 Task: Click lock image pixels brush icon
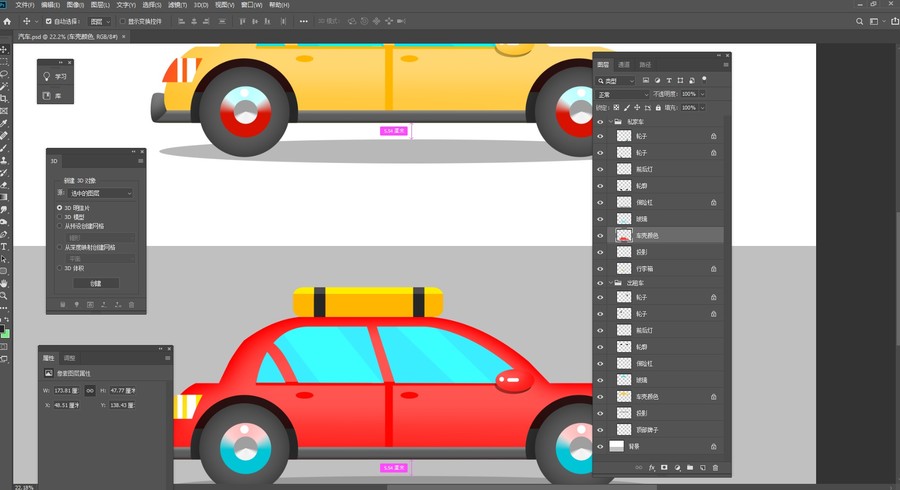click(x=627, y=107)
